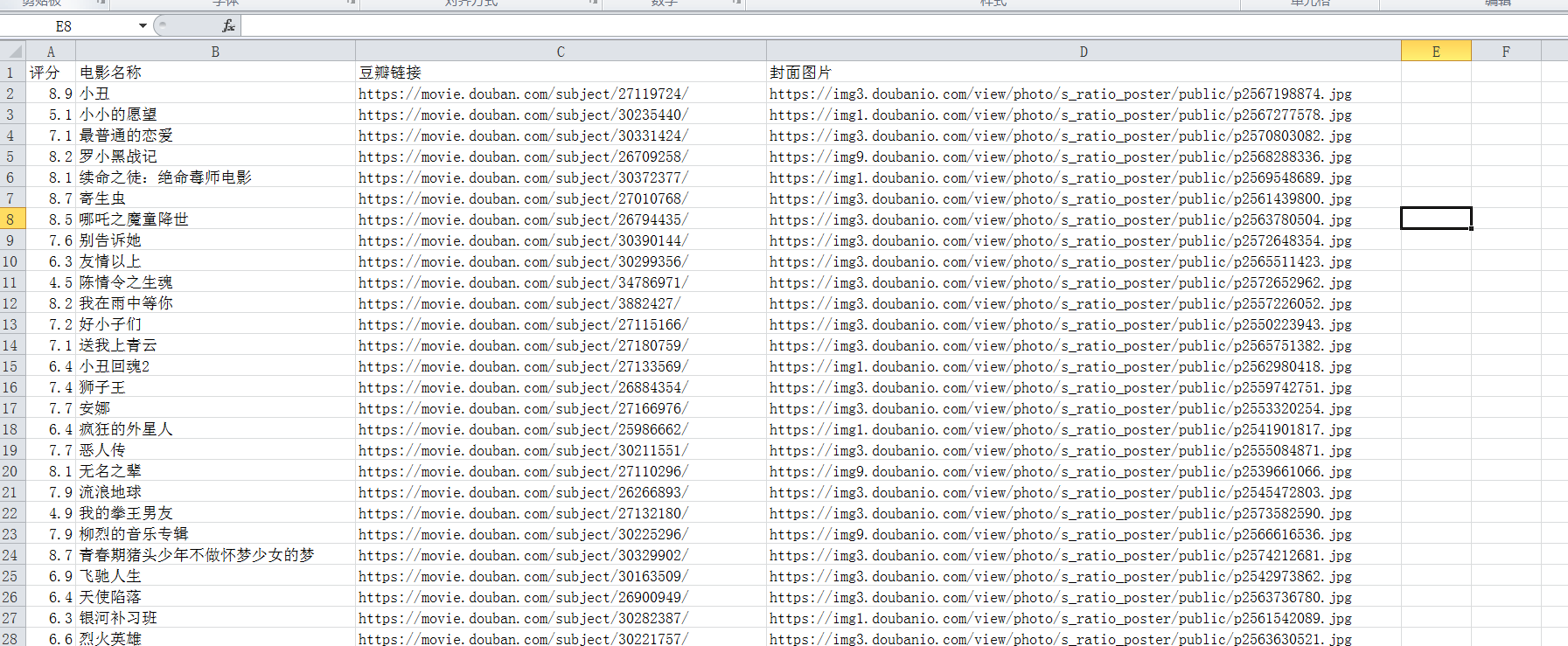Select the cell 友情以上
This screenshot has width=1568, height=646.
(x=215, y=261)
